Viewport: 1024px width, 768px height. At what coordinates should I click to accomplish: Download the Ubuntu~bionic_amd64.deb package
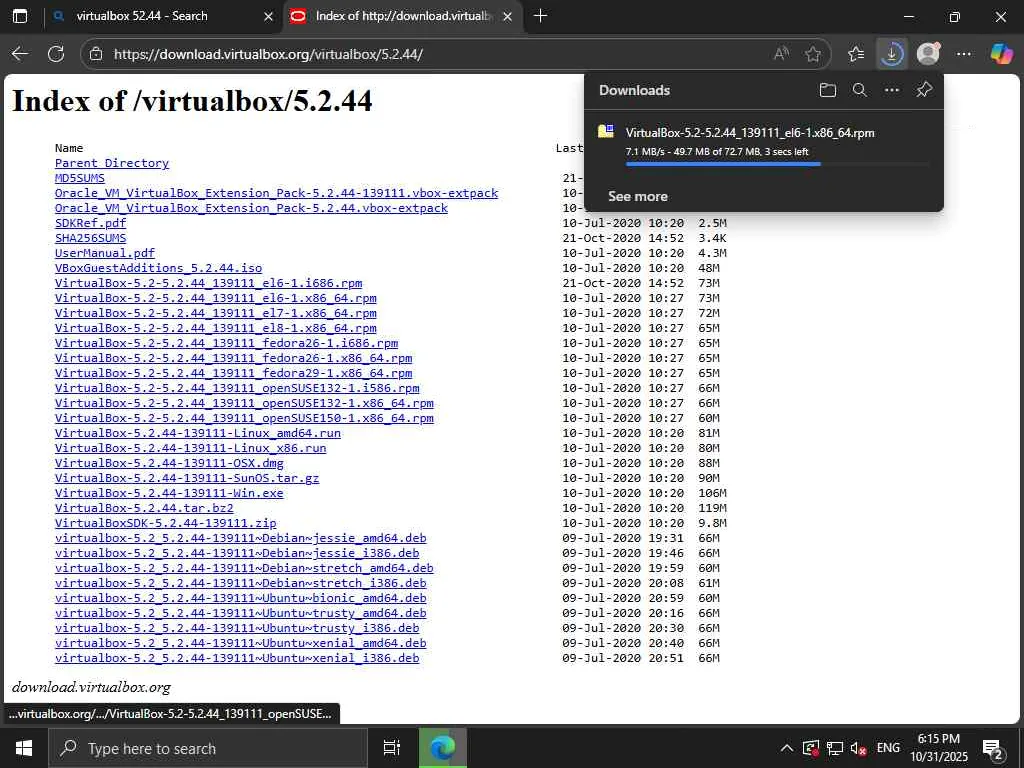tap(240, 598)
